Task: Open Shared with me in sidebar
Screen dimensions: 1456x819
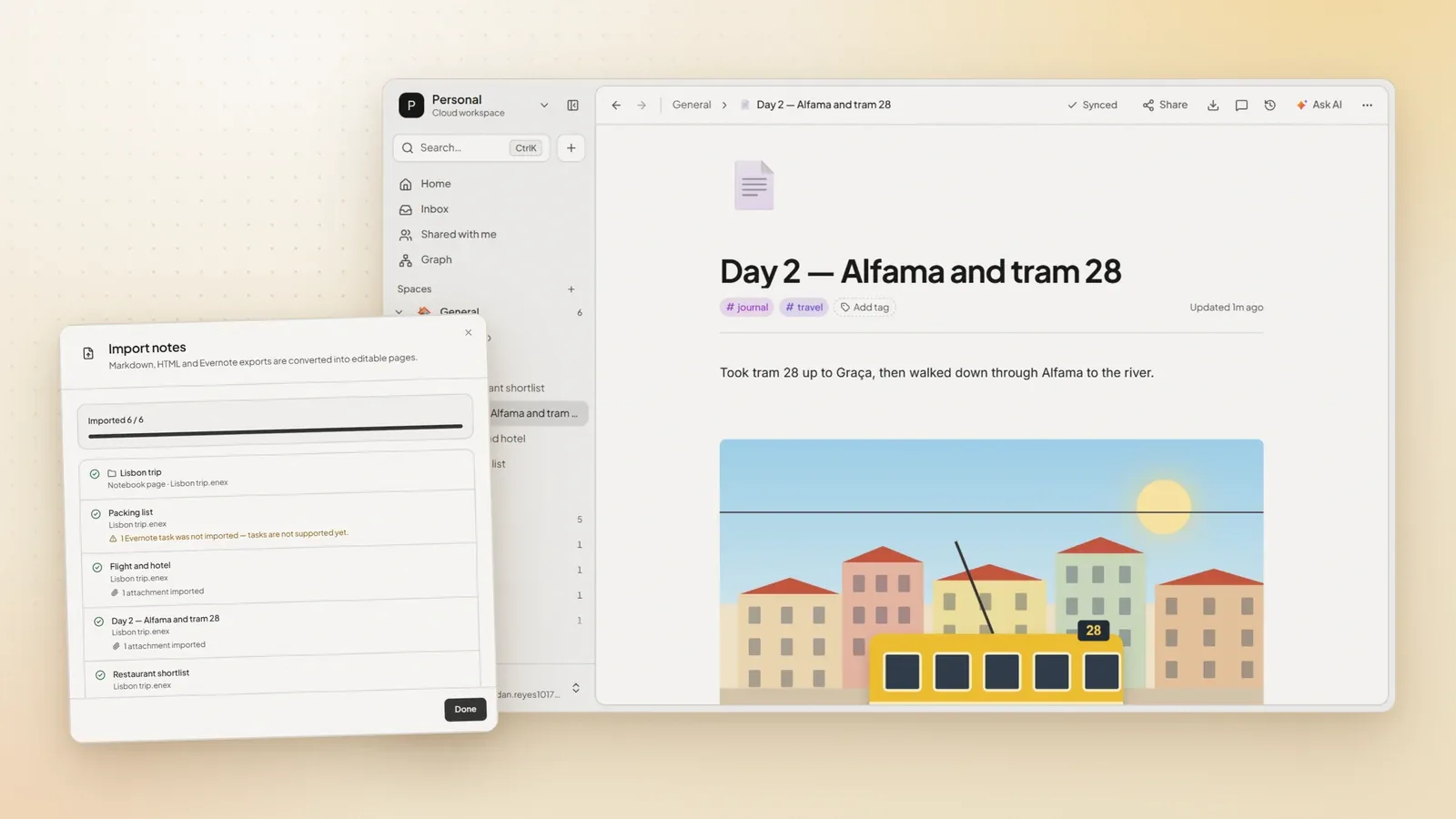Action: click(x=490, y=235)
